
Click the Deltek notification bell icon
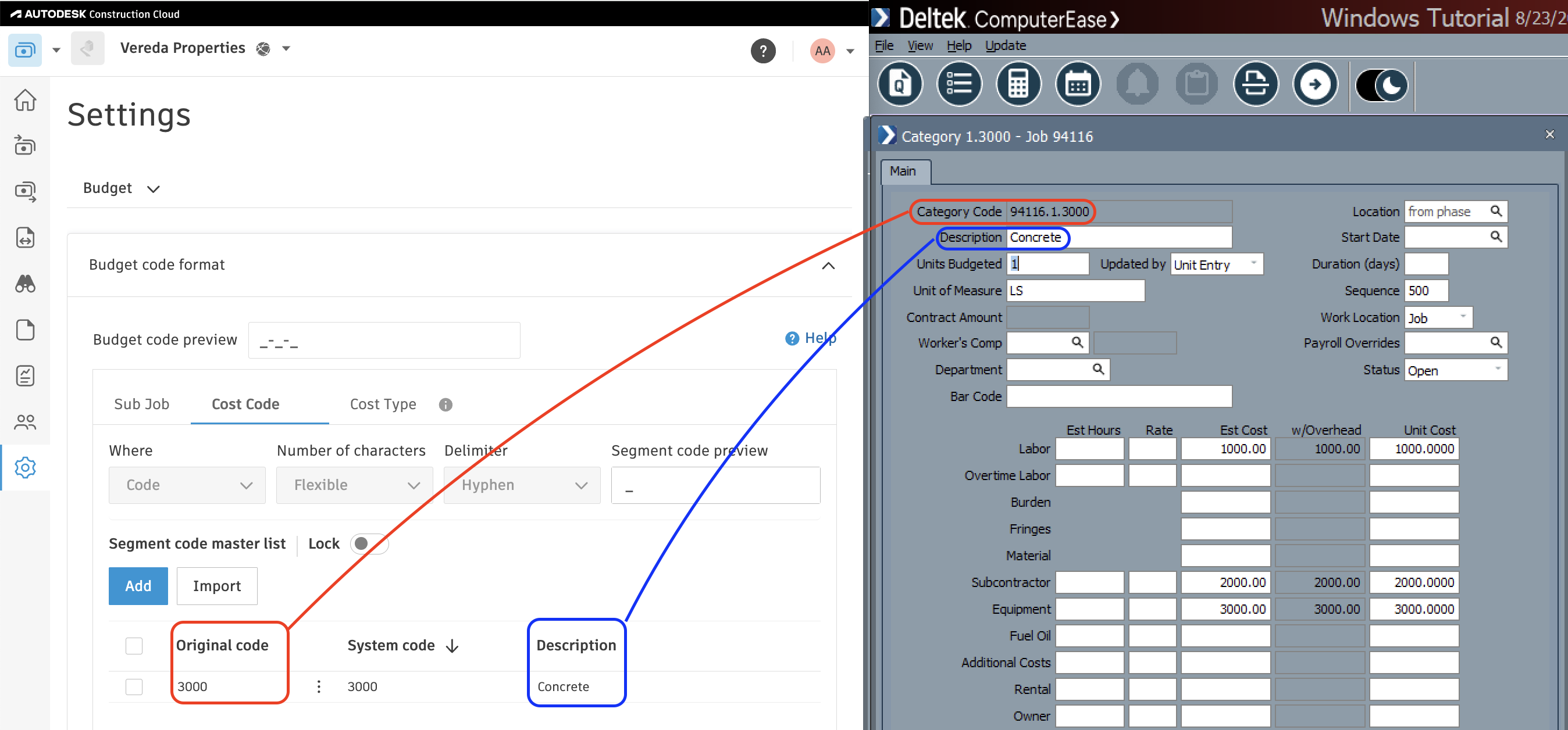pos(1137,84)
